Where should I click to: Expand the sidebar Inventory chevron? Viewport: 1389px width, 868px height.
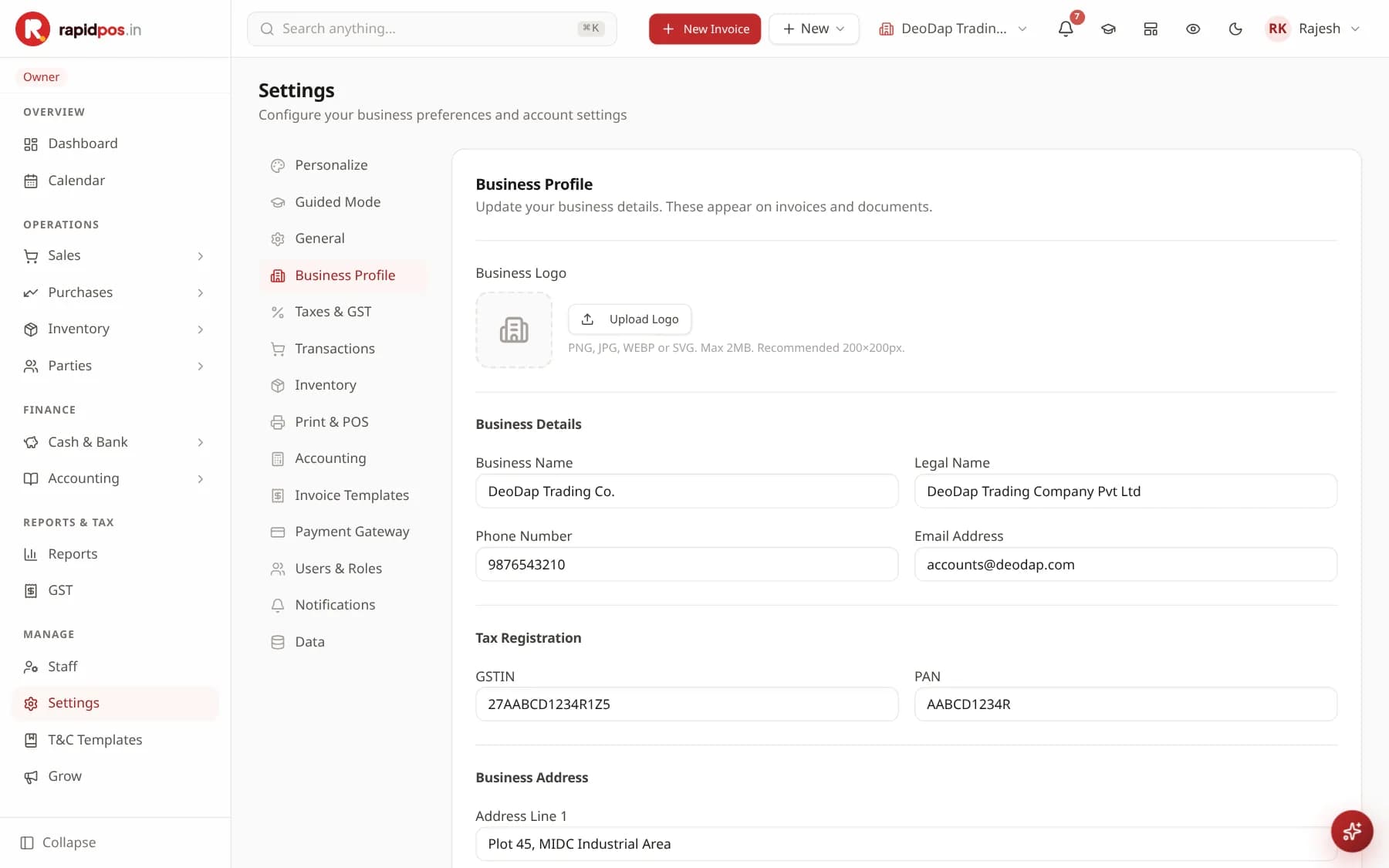[x=201, y=329]
